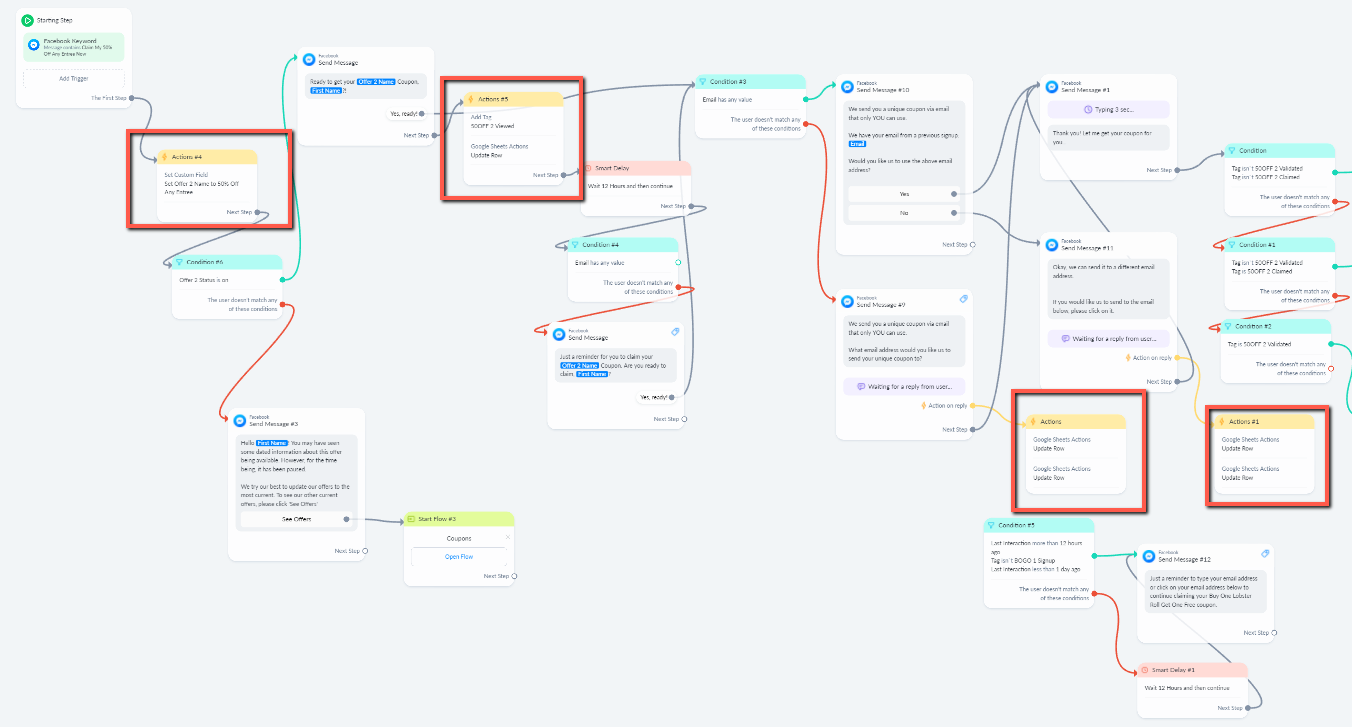Click the Add Trigger button
Viewport: 1352px width, 727px height.
coord(73,78)
